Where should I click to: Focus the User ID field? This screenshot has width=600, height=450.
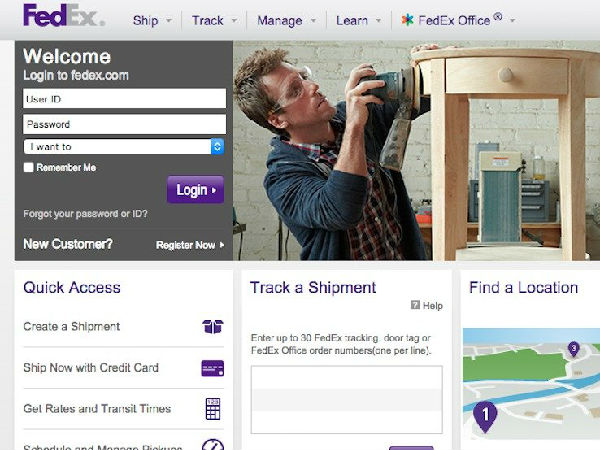point(124,99)
